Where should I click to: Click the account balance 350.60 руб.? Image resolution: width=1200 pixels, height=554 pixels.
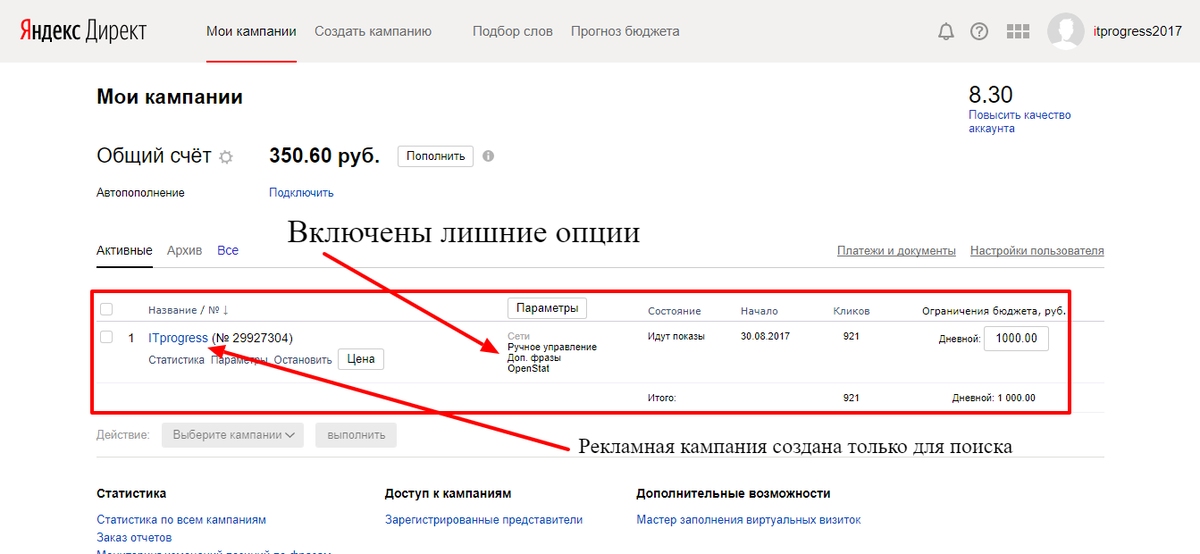324,156
